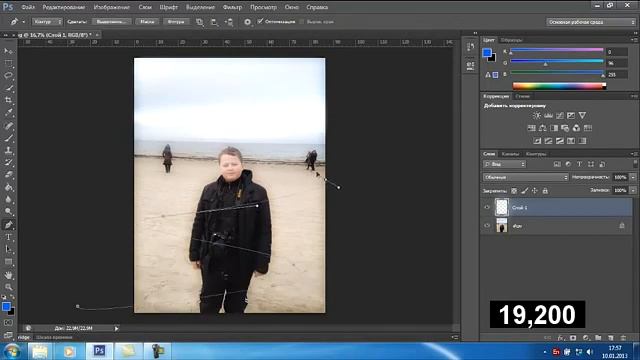Open the pen tool preset picker arrow
The width and height of the screenshot is (640, 360).
click(x=24, y=22)
